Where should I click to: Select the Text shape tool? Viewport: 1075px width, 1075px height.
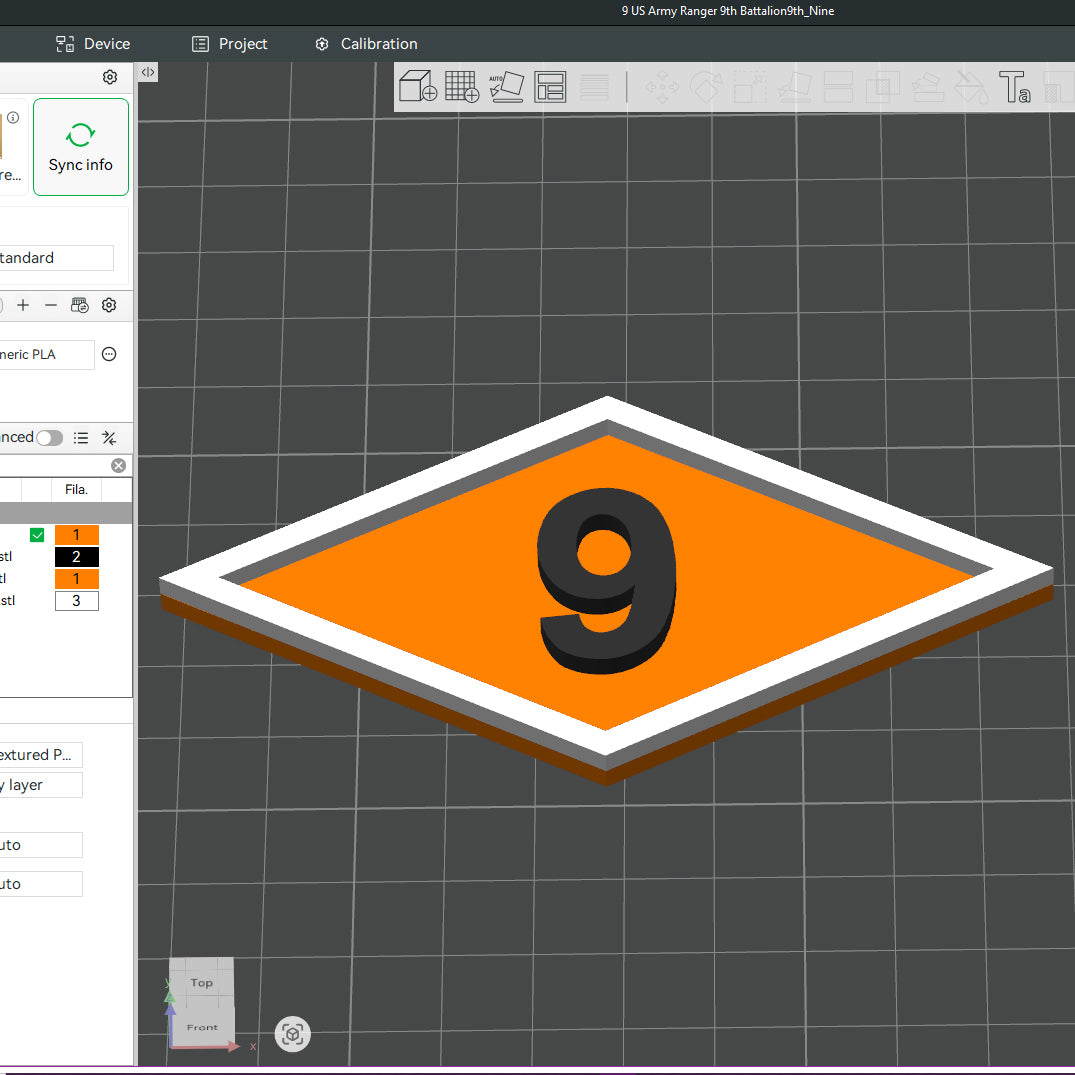point(1014,87)
